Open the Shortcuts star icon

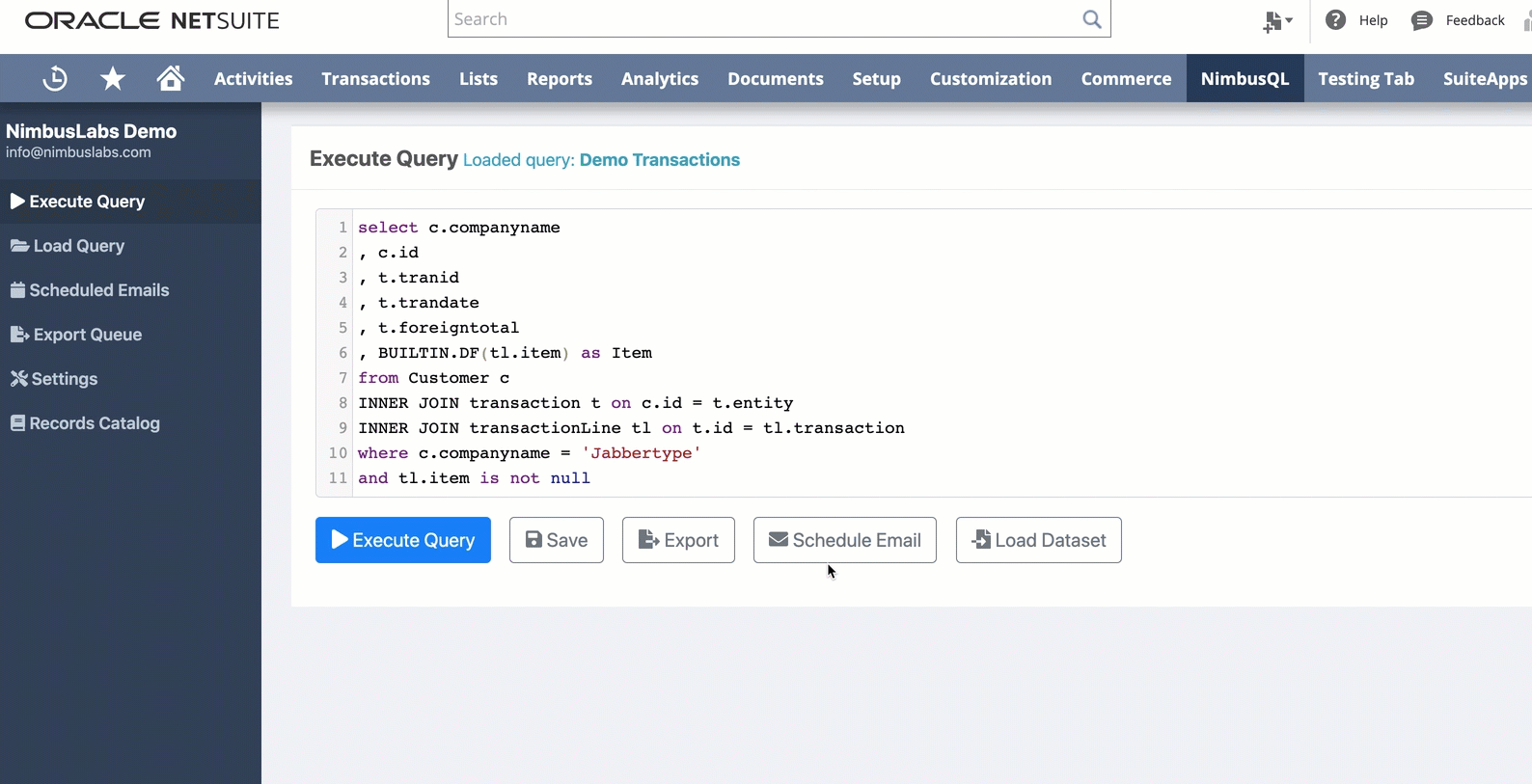click(x=113, y=78)
